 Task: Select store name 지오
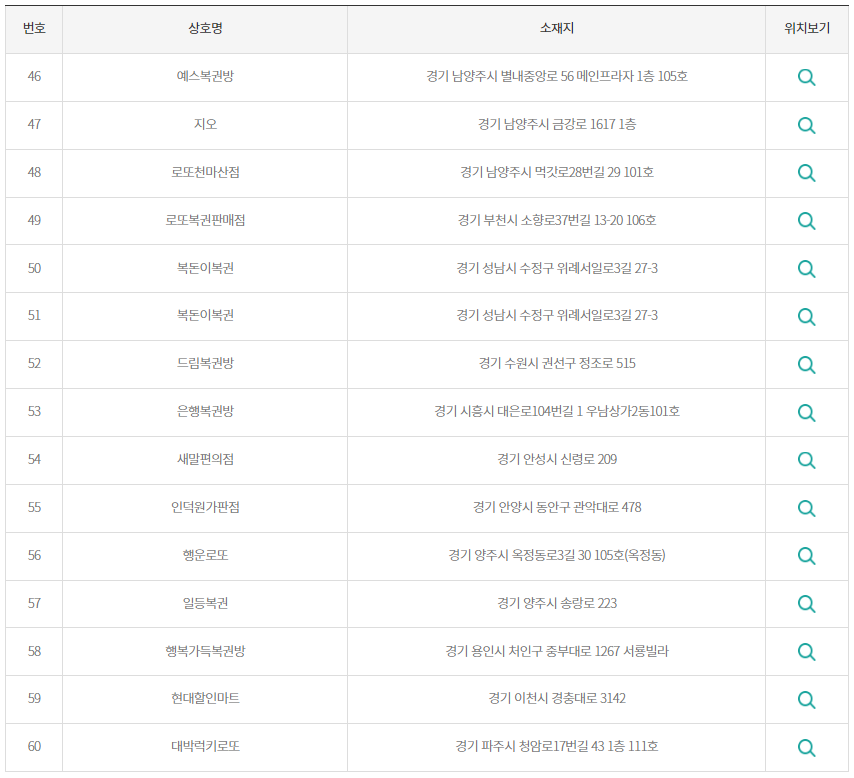coord(205,124)
